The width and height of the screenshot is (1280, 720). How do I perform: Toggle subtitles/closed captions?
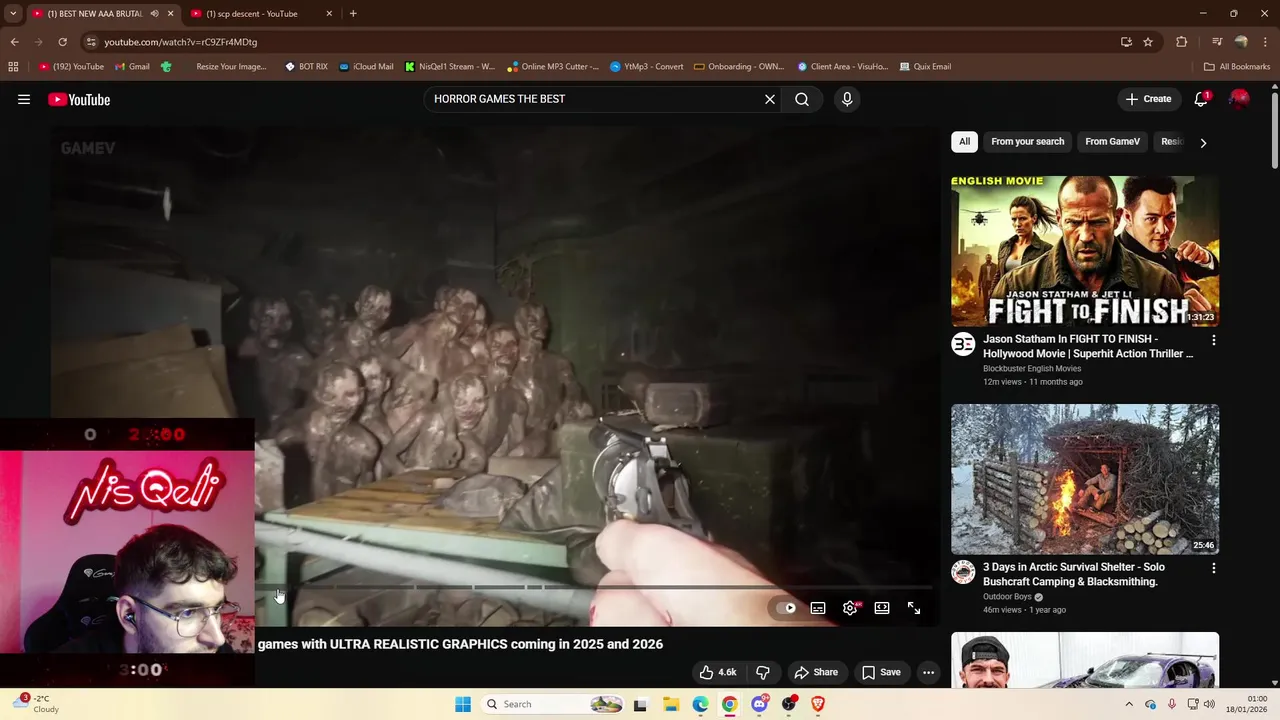click(x=818, y=608)
